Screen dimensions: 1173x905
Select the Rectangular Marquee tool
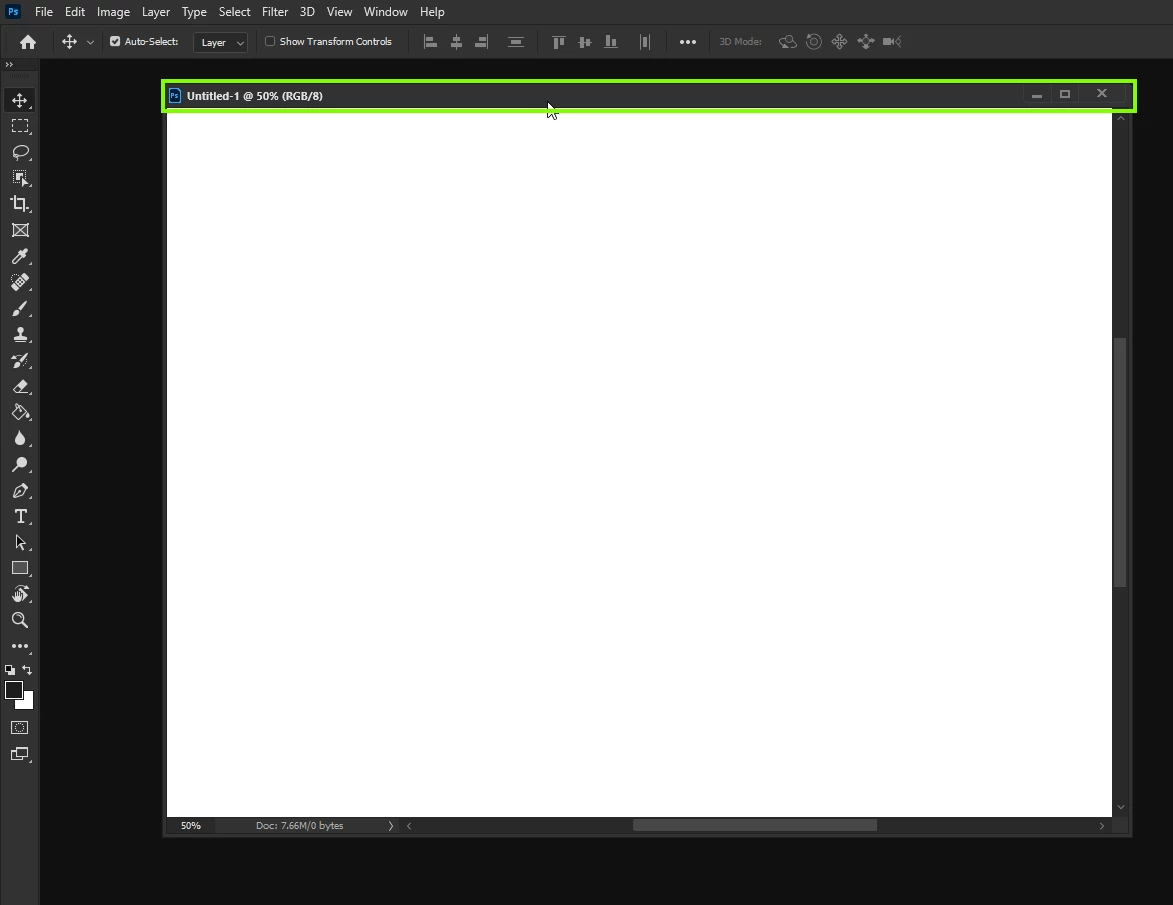(x=20, y=126)
